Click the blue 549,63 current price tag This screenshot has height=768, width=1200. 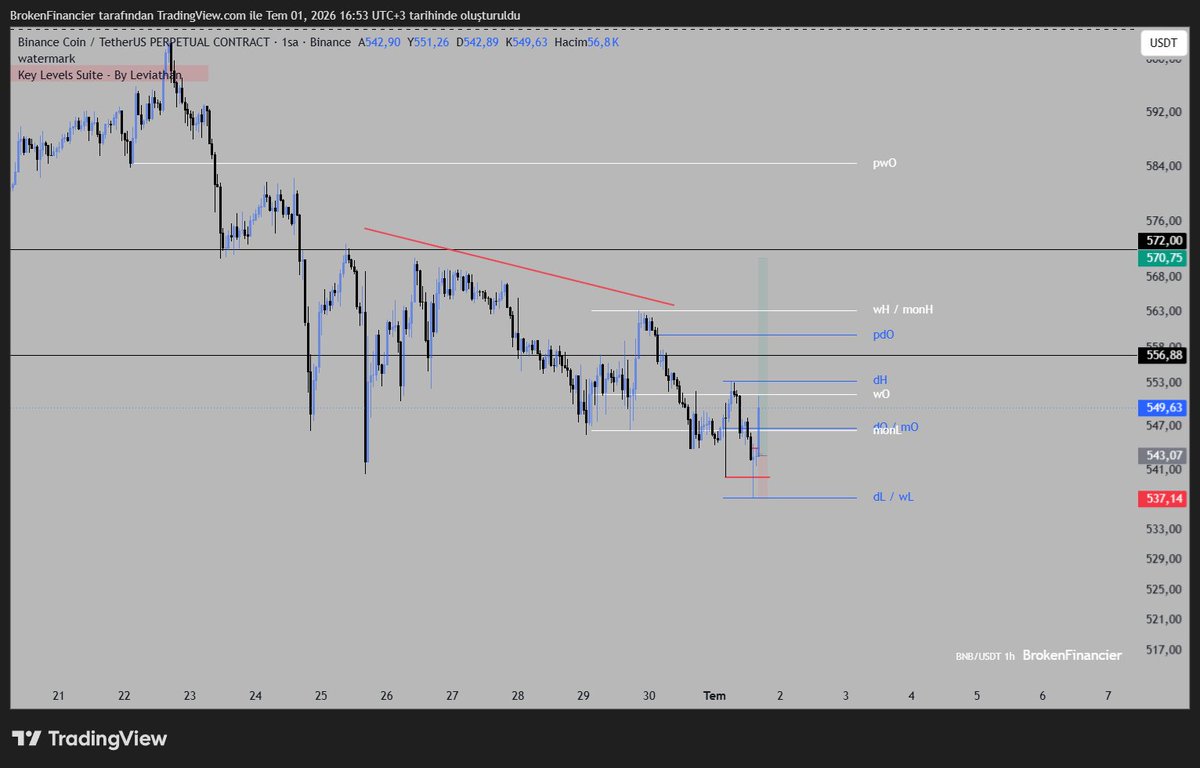point(1162,408)
